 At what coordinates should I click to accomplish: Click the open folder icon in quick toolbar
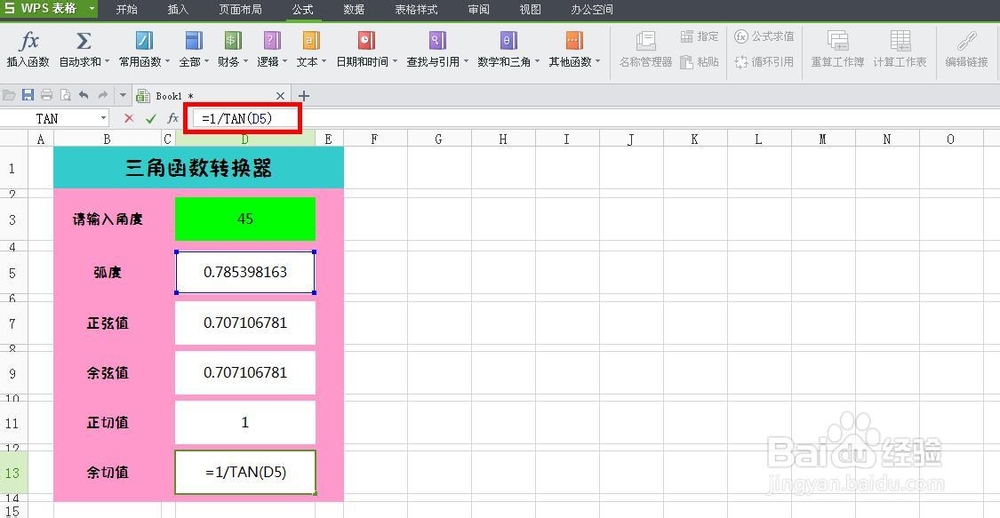pos(8,95)
